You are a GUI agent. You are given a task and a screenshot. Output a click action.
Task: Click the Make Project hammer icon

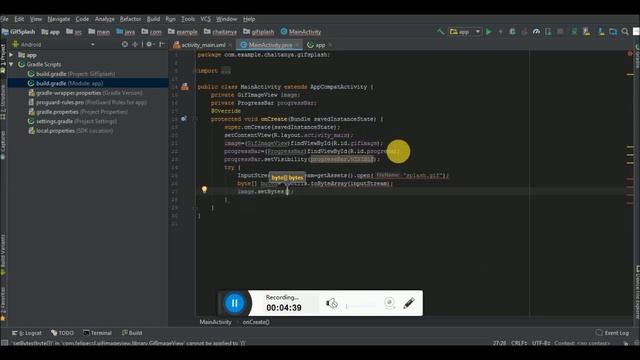[x=440, y=31]
